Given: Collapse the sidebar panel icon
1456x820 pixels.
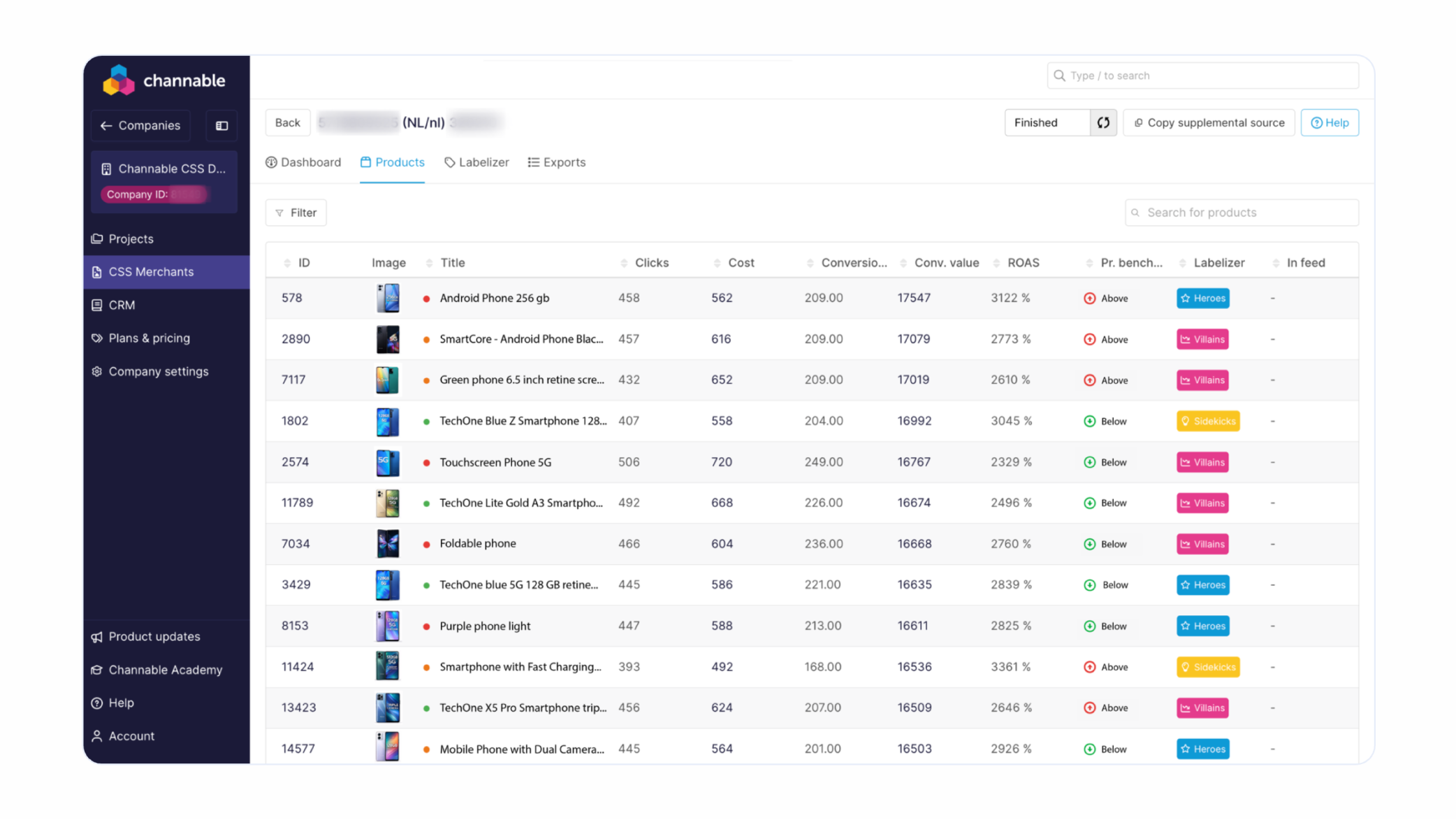Looking at the screenshot, I should 221,126.
